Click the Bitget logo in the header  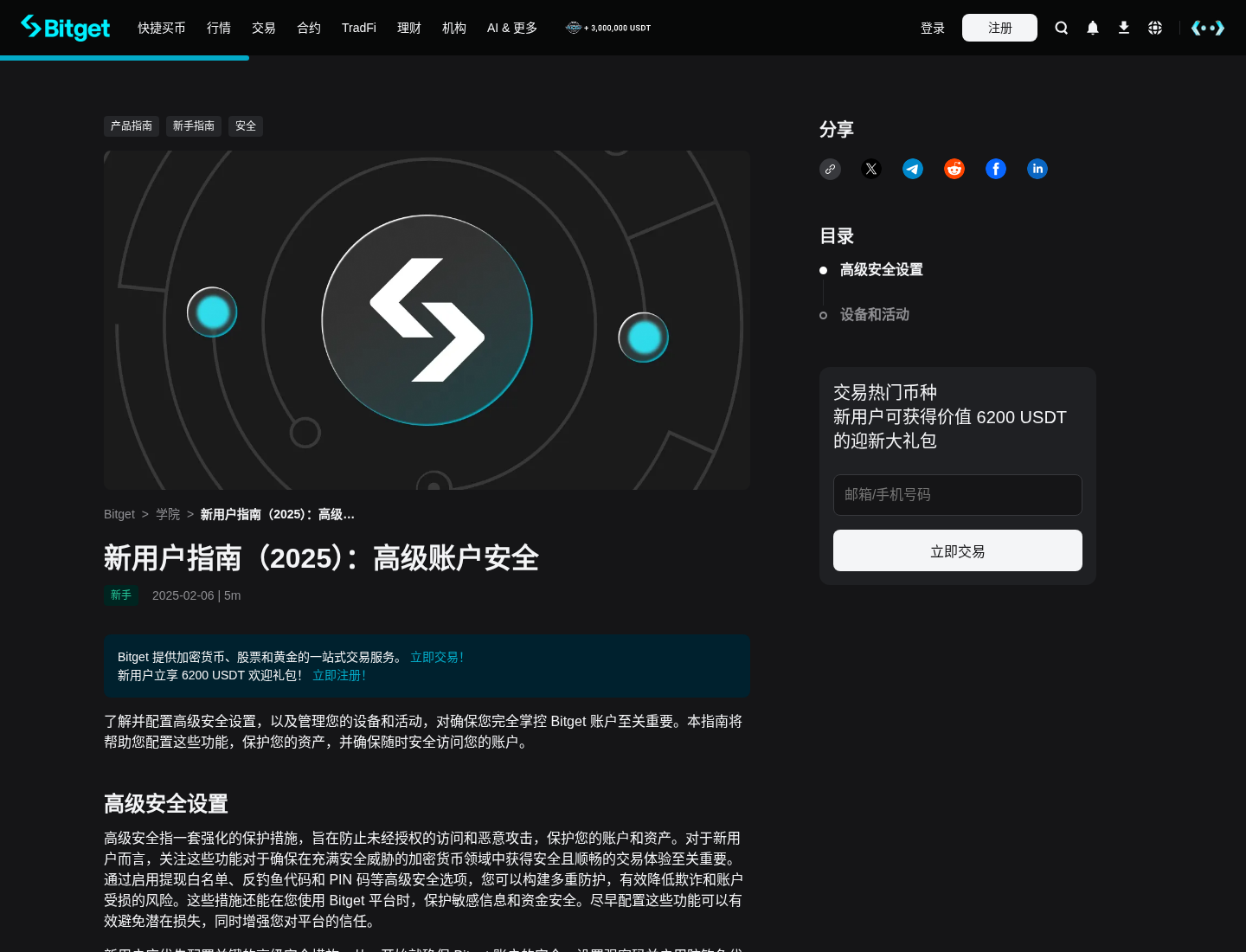click(65, 28)
